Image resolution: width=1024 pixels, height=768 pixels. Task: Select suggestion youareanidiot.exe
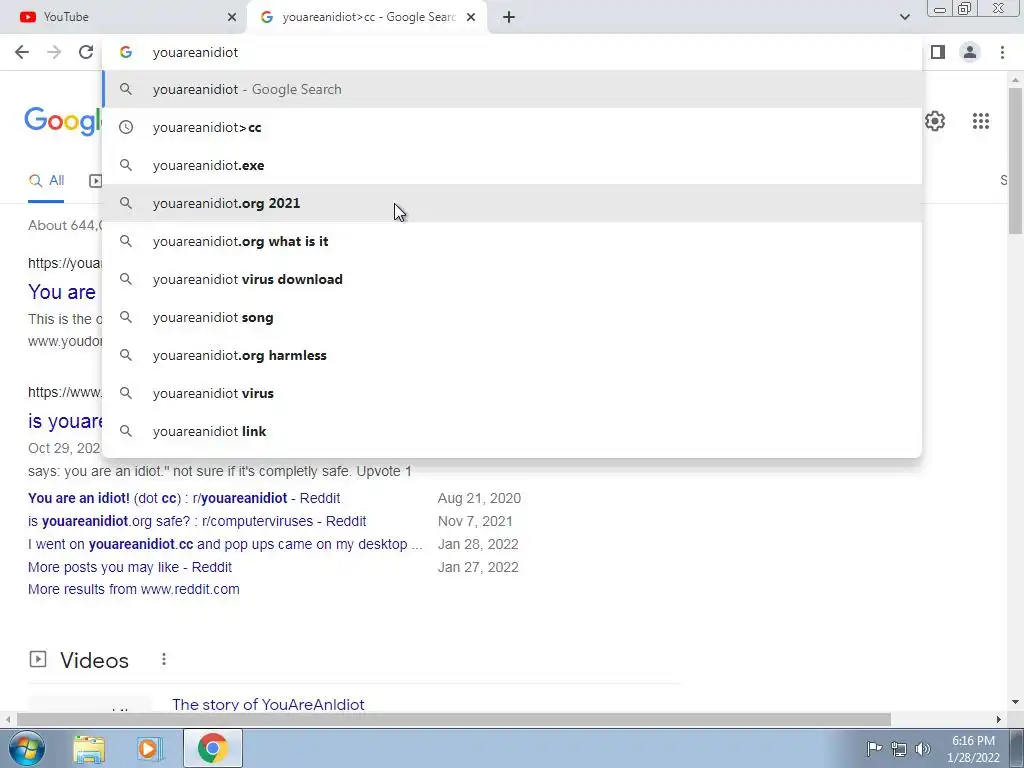coord(512,165)
